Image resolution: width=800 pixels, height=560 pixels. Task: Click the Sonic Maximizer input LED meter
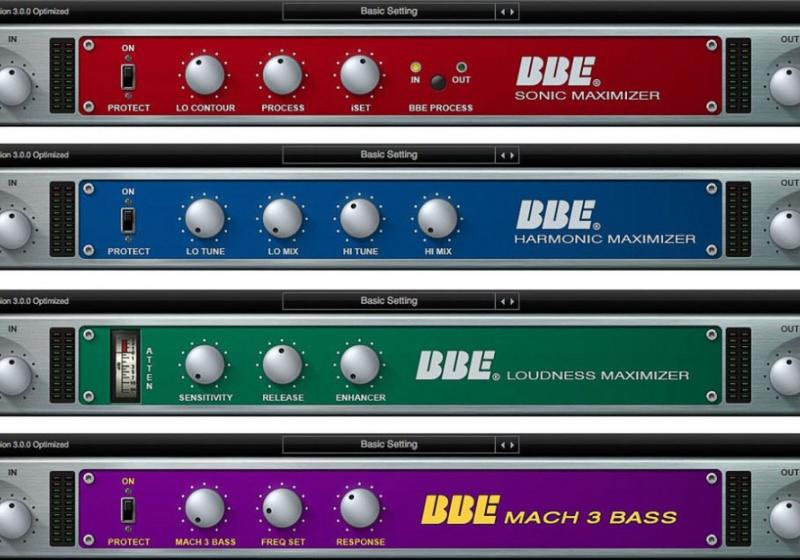click(62, 75)
